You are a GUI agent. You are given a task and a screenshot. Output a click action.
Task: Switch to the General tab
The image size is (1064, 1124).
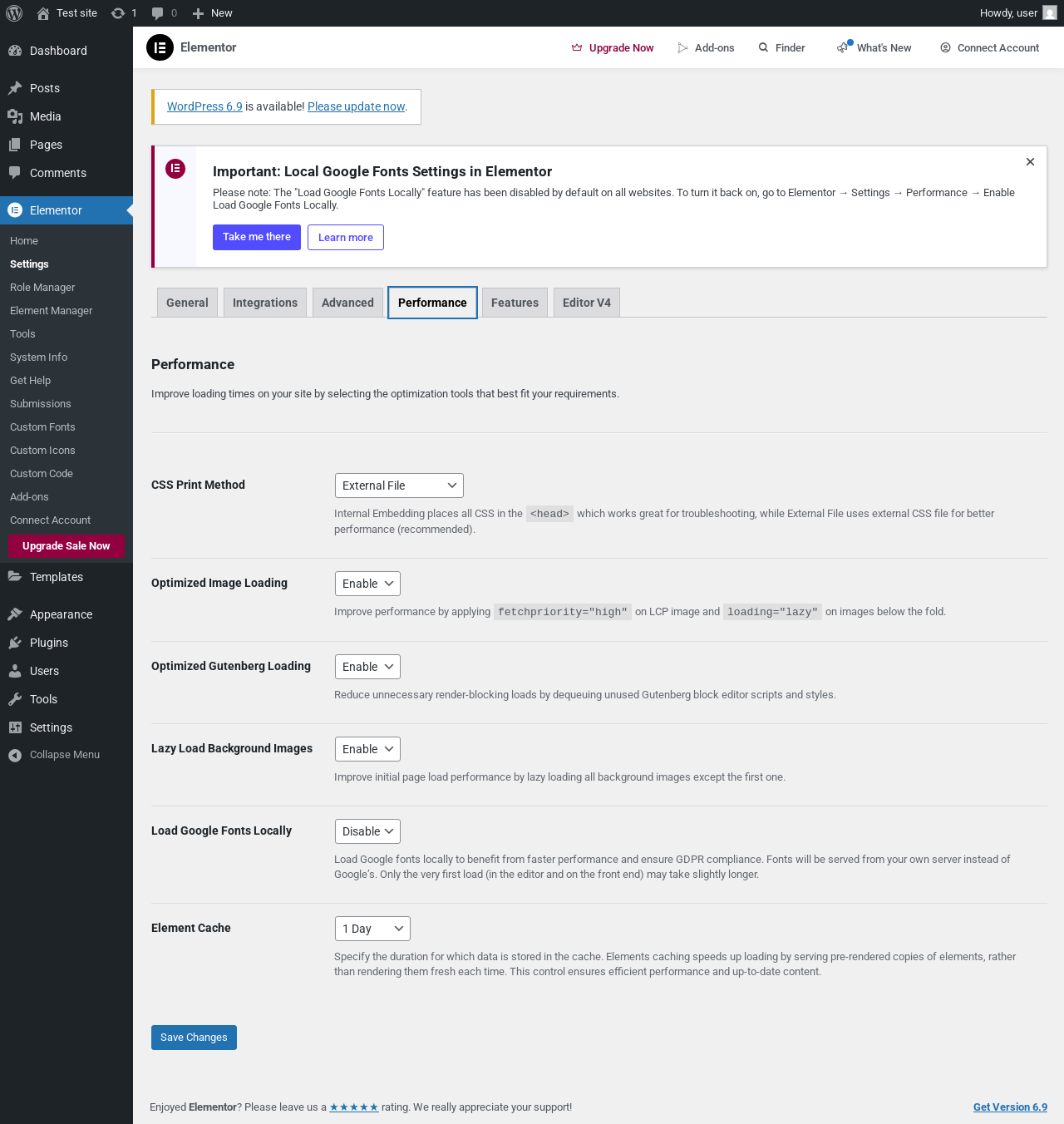pyautogui.click(x=187, y=303)
